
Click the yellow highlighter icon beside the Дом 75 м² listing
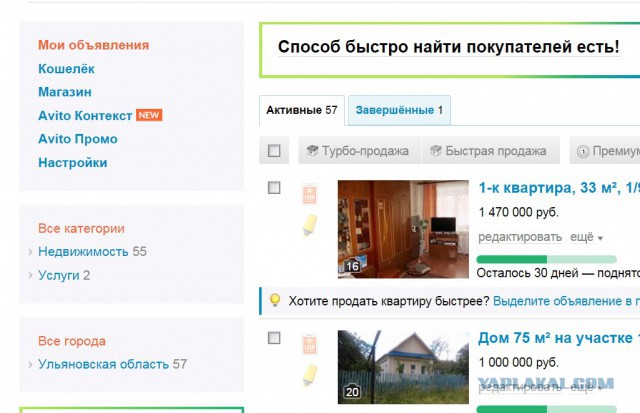[x=309, y=375]
